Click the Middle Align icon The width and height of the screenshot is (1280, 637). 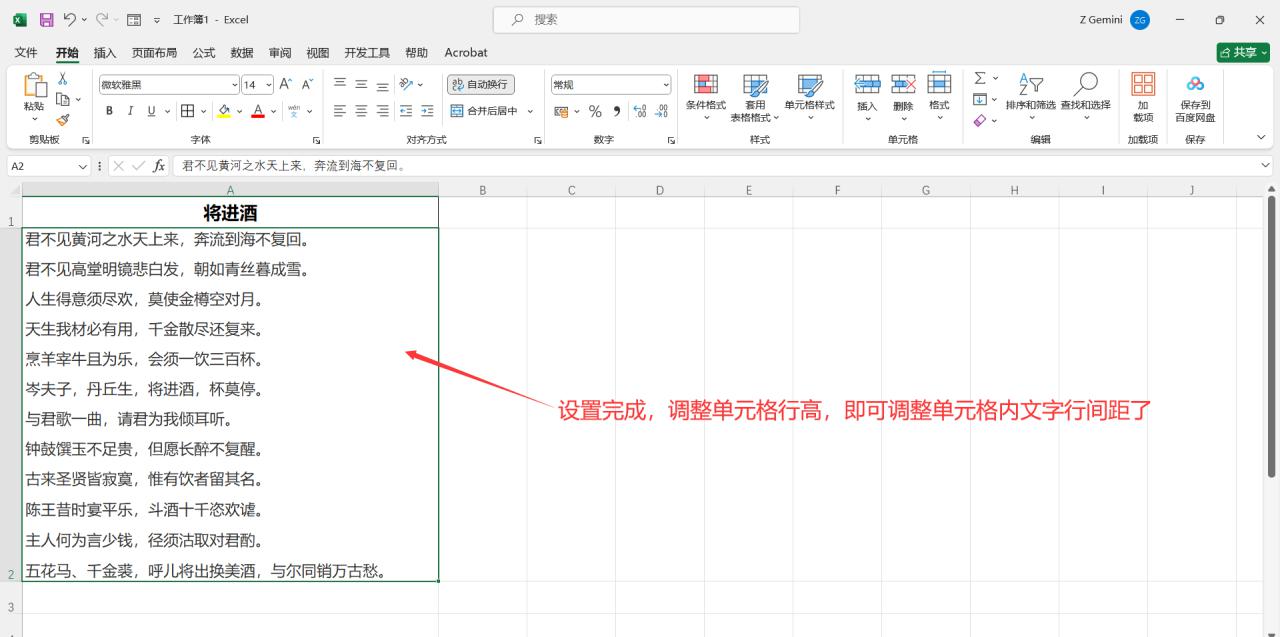361,85
